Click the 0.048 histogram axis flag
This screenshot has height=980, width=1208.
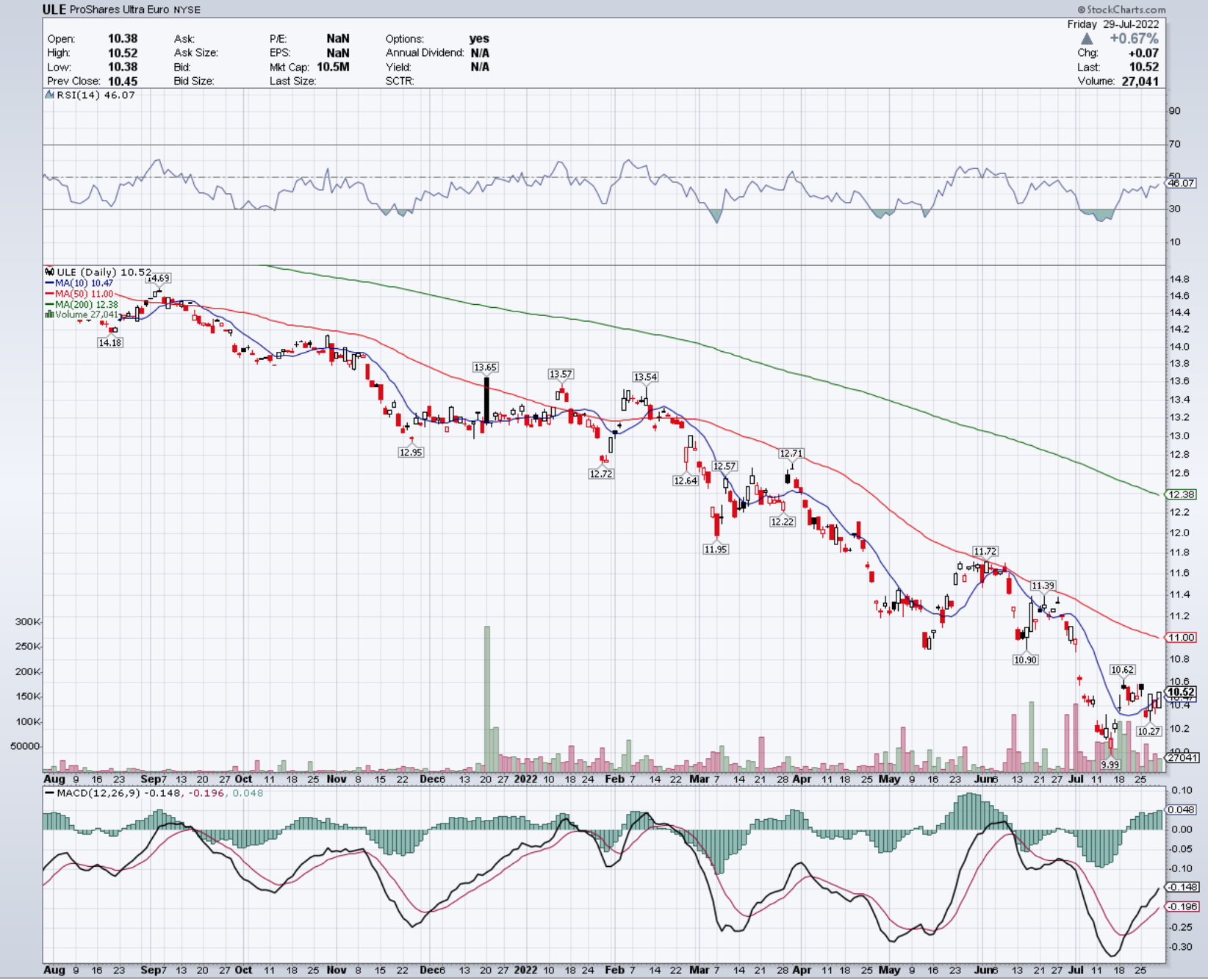(x=1181, y=810)
